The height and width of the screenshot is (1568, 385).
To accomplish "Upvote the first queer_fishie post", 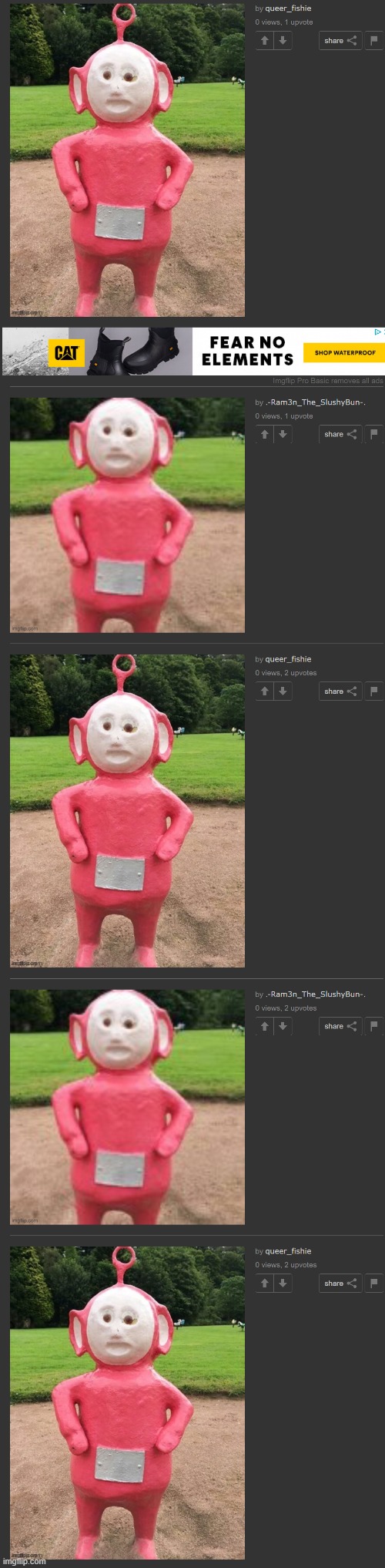I will click(x=264, y=41).
